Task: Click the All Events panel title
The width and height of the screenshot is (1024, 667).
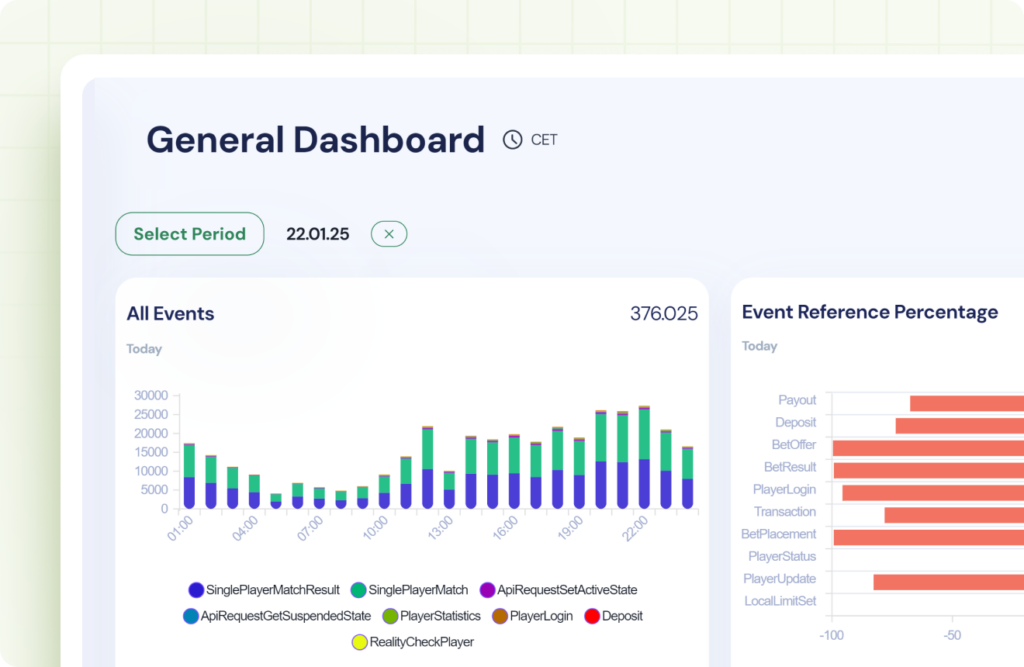Action: coord(170,314)
